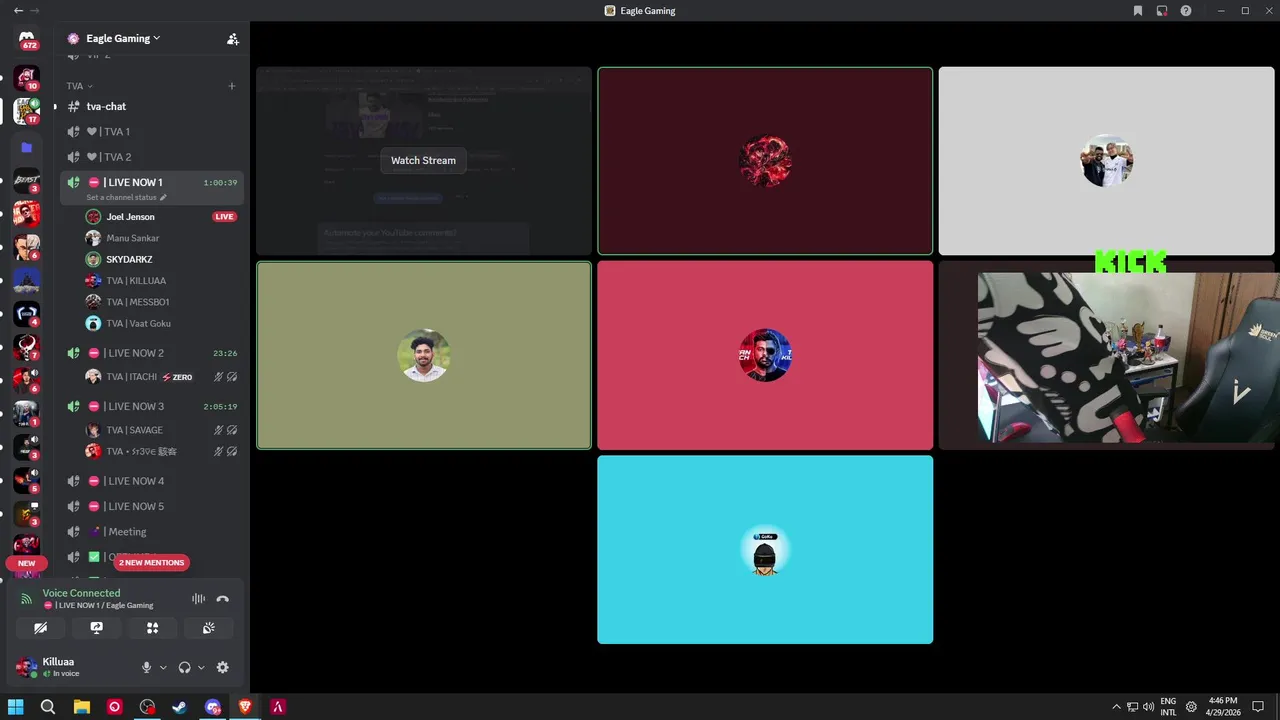1280x720 pixels.
Task: Click the Watch Stream button
Action: pos(423,160)
